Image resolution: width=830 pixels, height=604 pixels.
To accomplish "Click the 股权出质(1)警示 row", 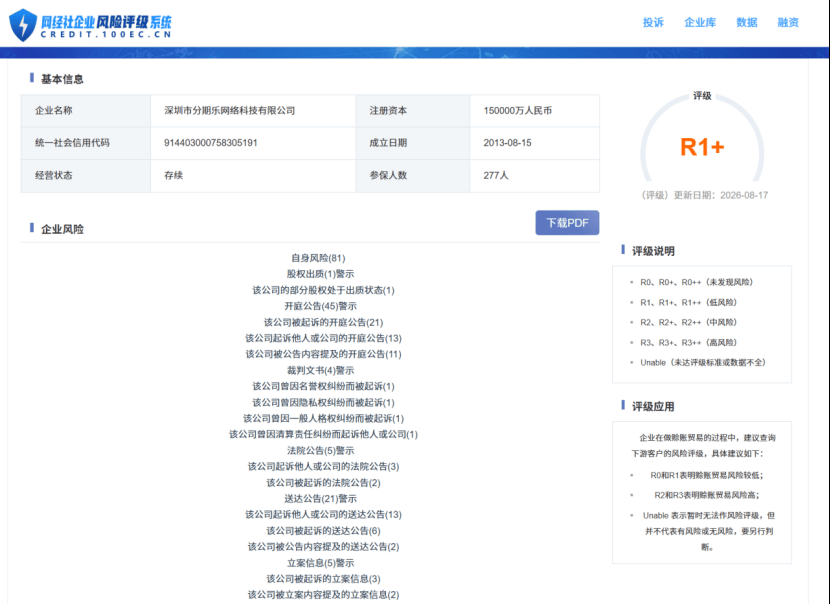I will coord(320,274).
